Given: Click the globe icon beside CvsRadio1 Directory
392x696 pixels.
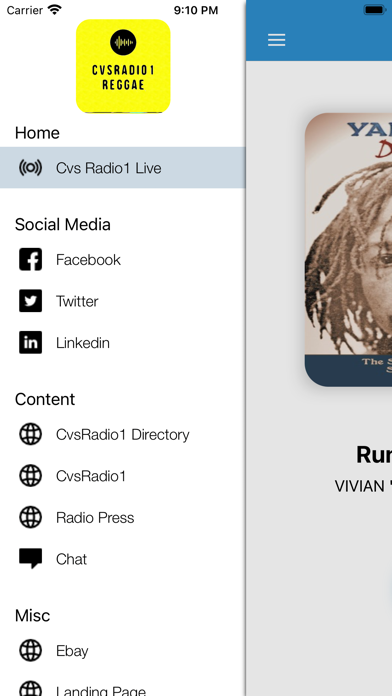Looking at the screenshot, I should [30, 434].
